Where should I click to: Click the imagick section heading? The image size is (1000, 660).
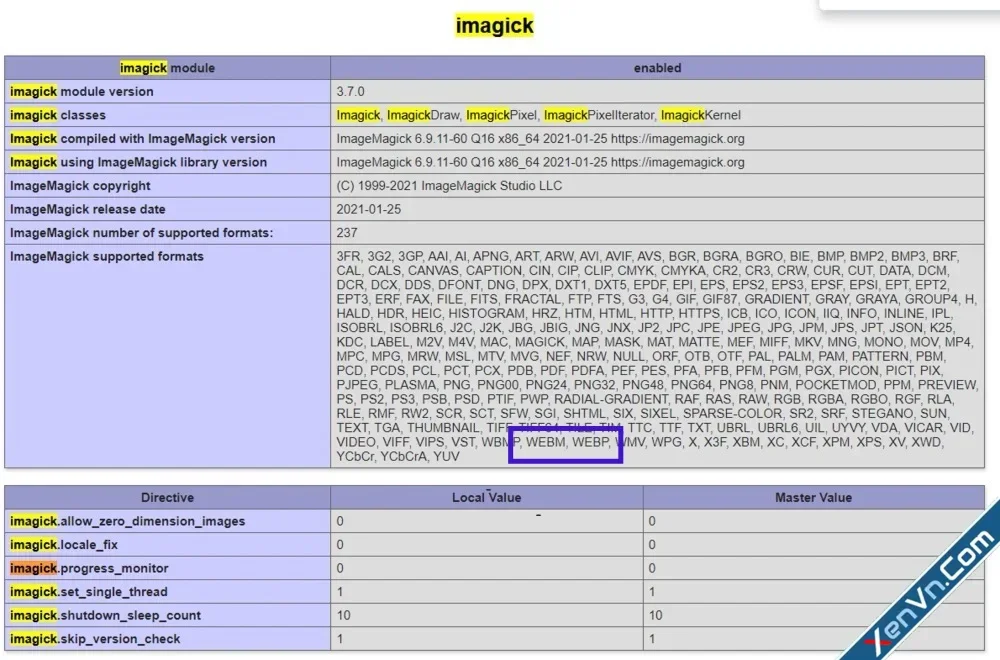click(x=494, y=26)
